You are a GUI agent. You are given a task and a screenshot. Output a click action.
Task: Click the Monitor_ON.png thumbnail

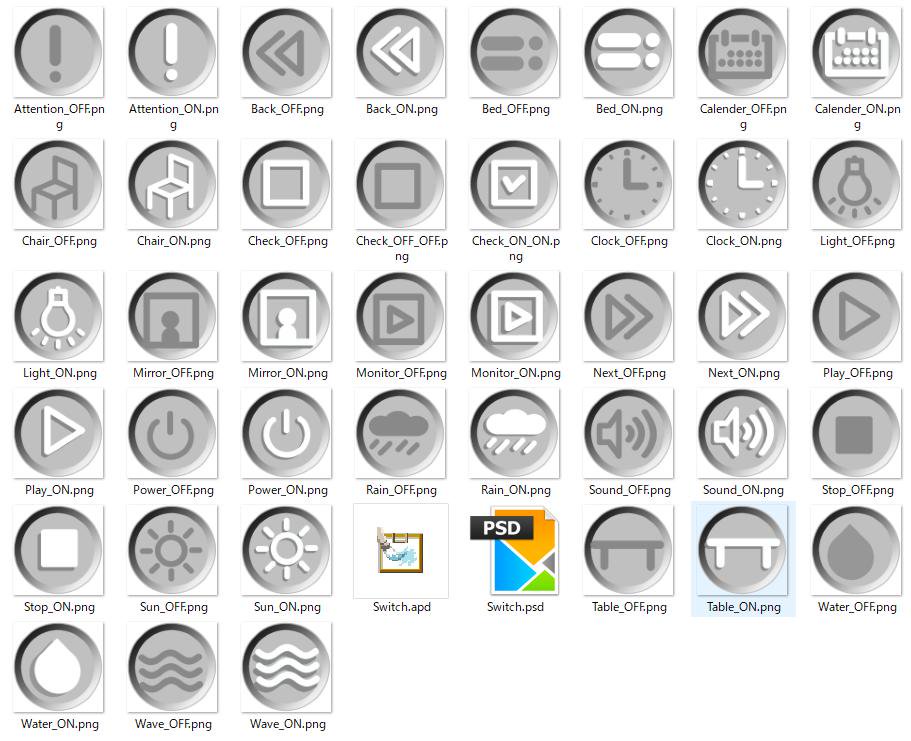pyautogui.click(x=514, y=317)
